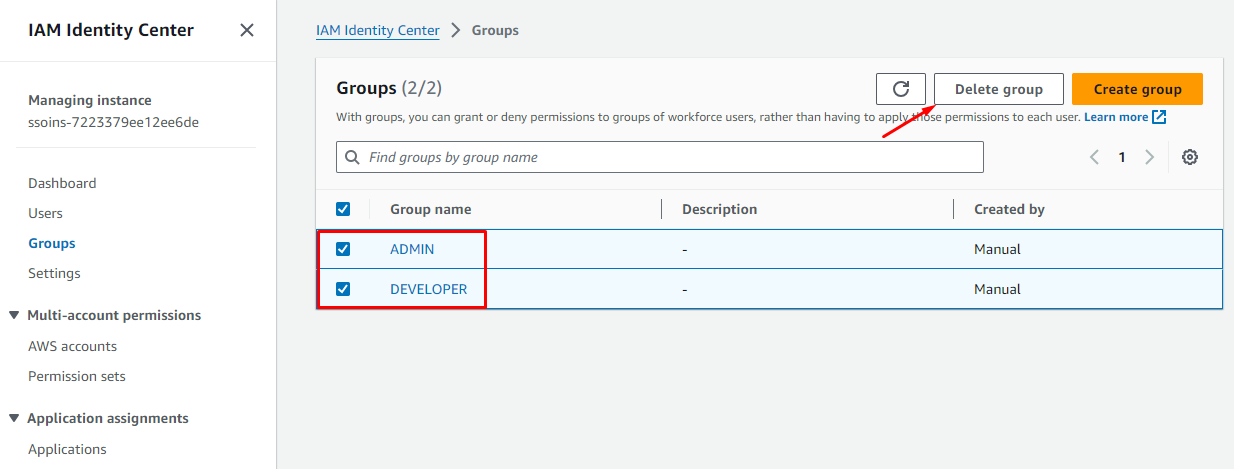Image resolution: width=1234 pixels, height=469 pixels.
Task: Open the DEVELOPER group link
Action: pyautogui.click(x=428, y=289)
